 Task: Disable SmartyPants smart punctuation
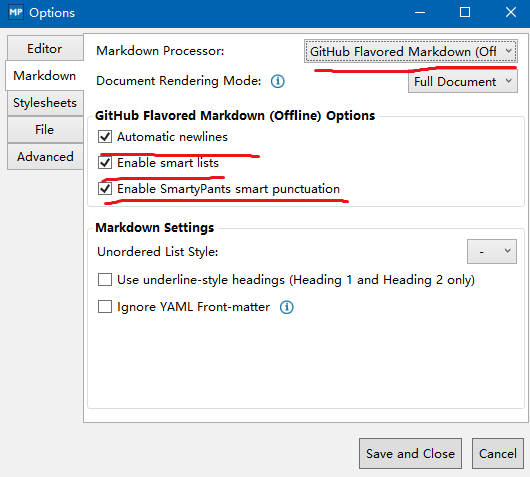pos(105,189)
